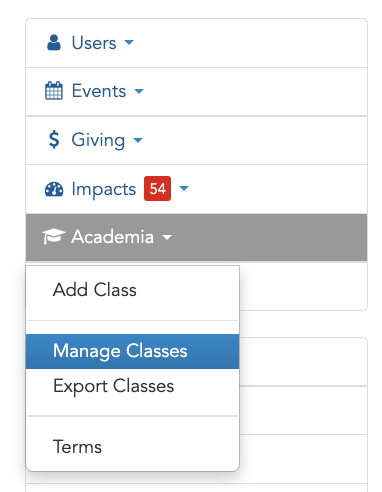Click the Events calendar icon
382x492 pixels.
coord(54,91)
